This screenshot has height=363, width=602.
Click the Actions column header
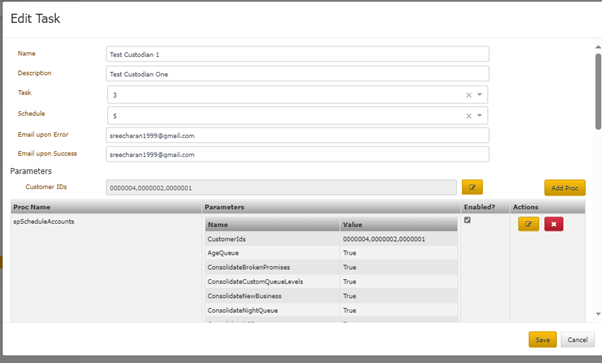(x=548, y=207)
